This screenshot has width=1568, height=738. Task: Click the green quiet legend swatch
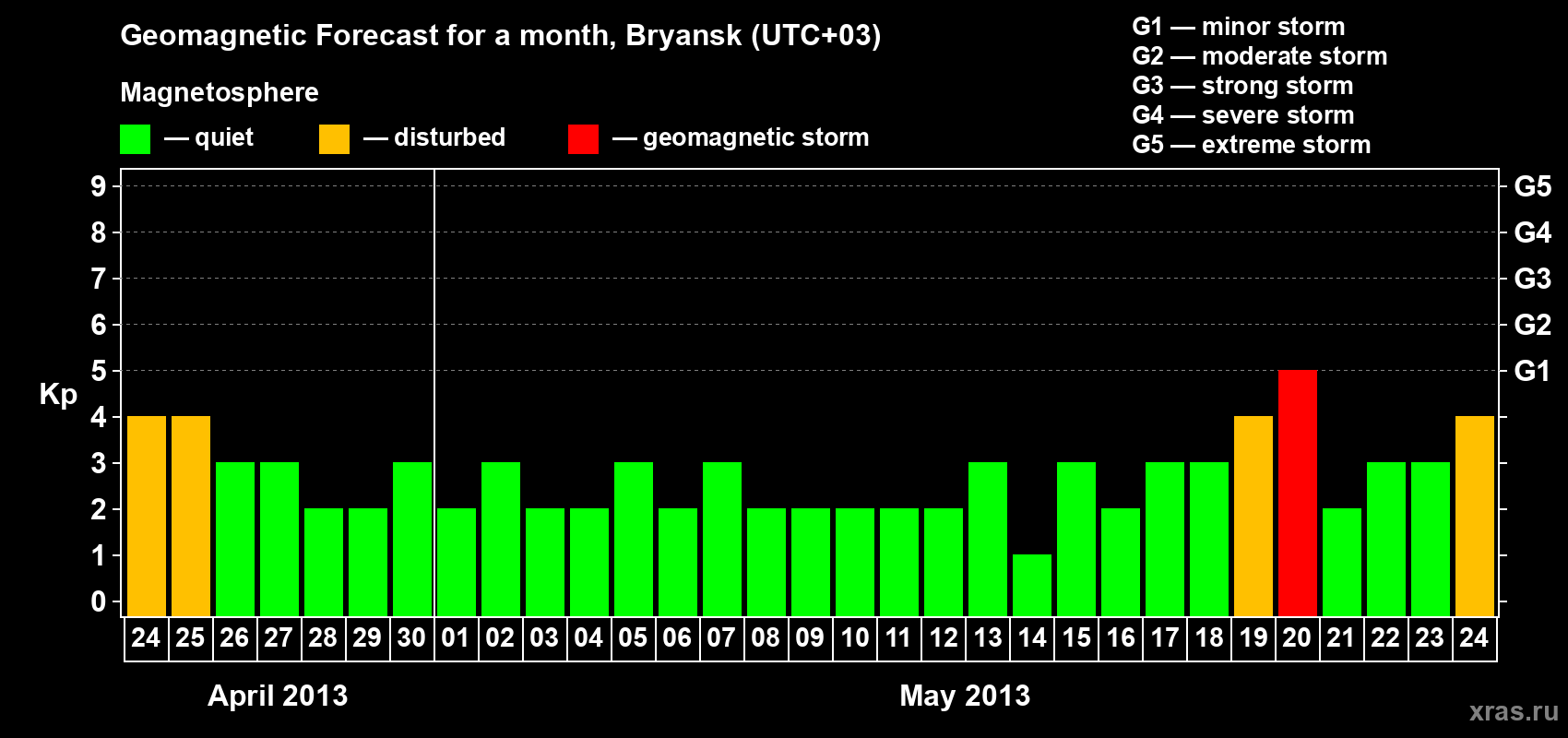pos(135,139)
